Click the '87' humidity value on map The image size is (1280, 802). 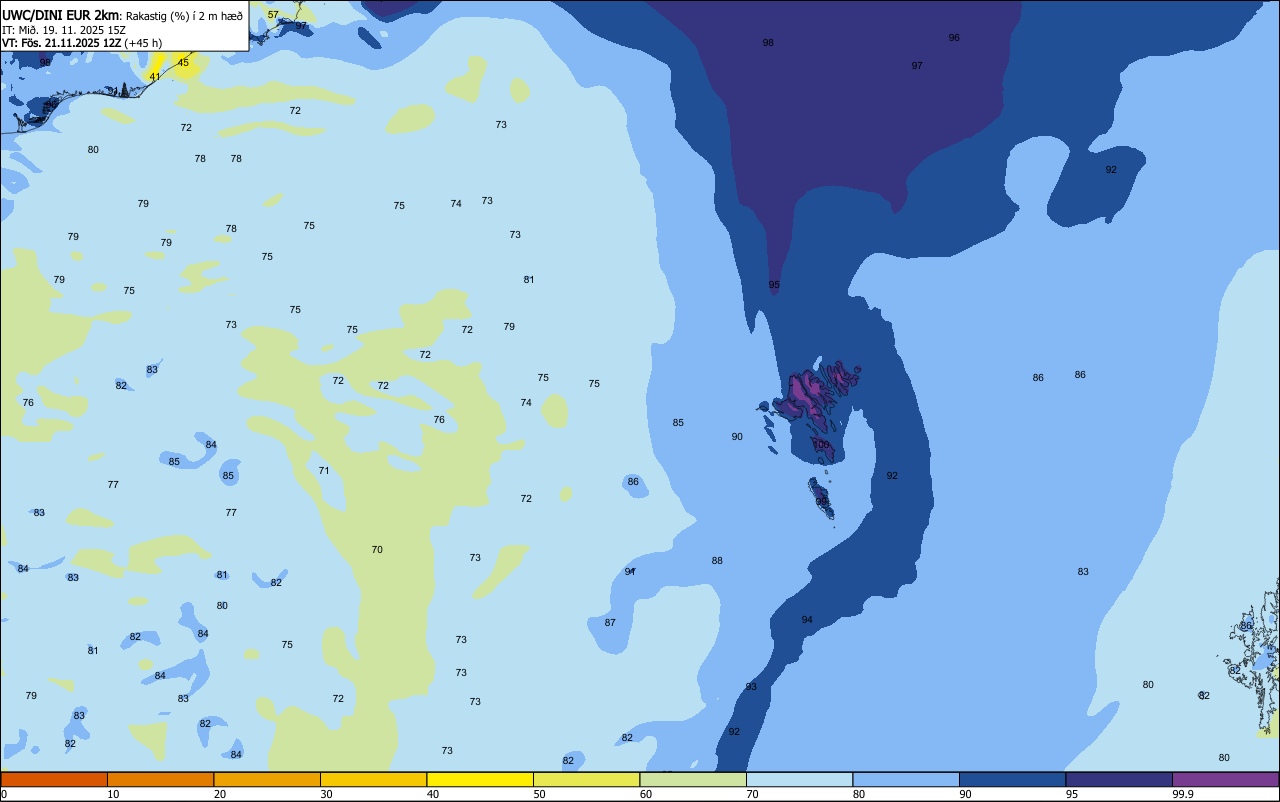click(610, 622)
